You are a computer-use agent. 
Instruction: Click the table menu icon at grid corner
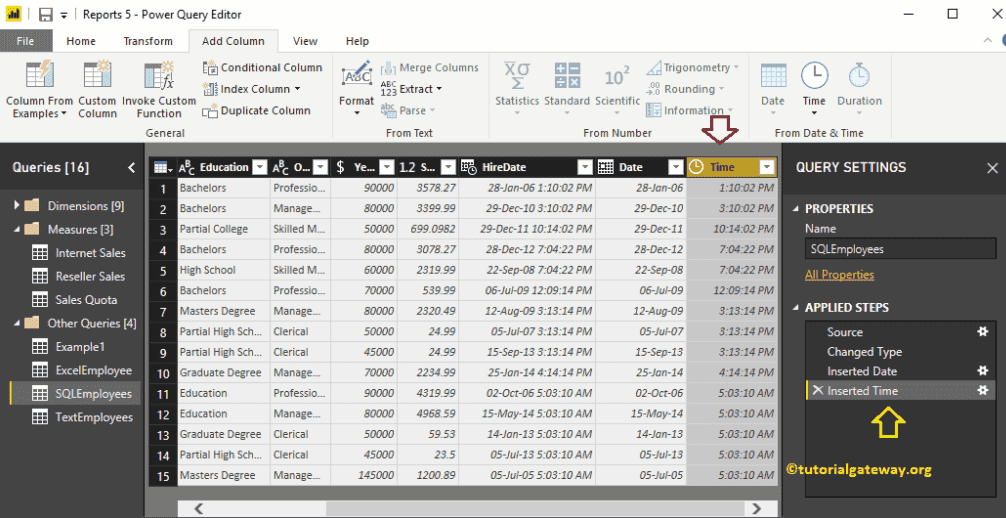[163, 168]
